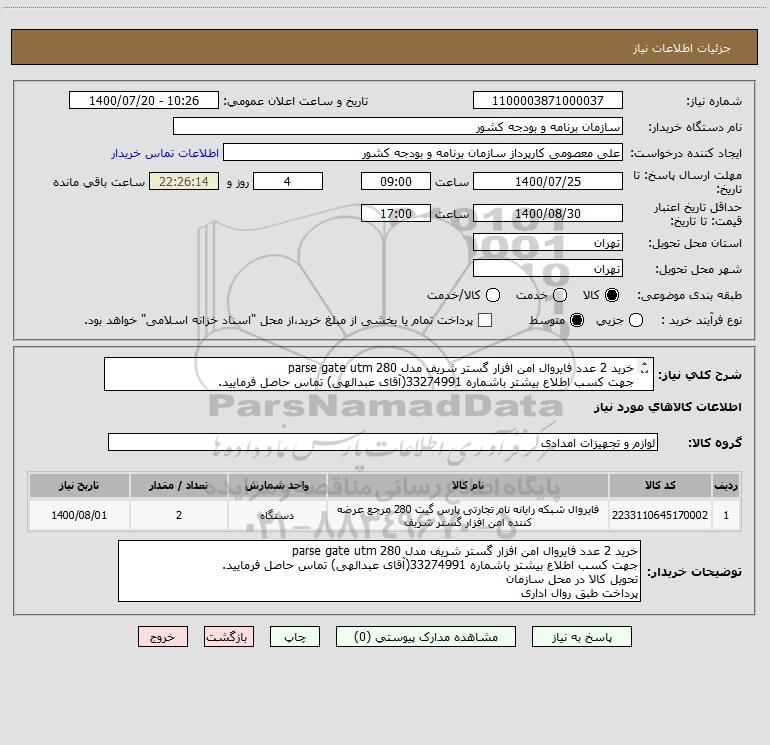
Task: Click column header نام کالا
Action: [468, 485]
